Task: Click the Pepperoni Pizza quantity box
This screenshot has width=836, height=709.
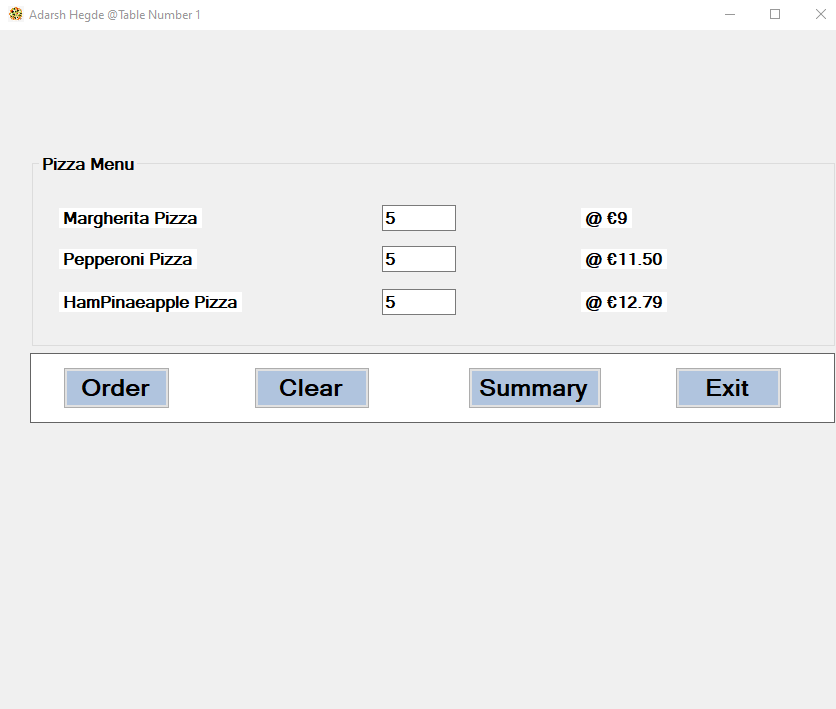Action: 418,258
